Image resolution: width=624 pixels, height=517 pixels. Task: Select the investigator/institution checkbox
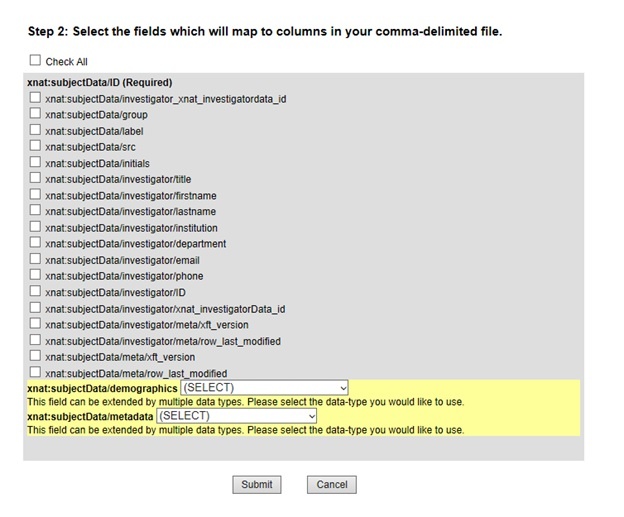pyautogui.click(x=36, y=227)
